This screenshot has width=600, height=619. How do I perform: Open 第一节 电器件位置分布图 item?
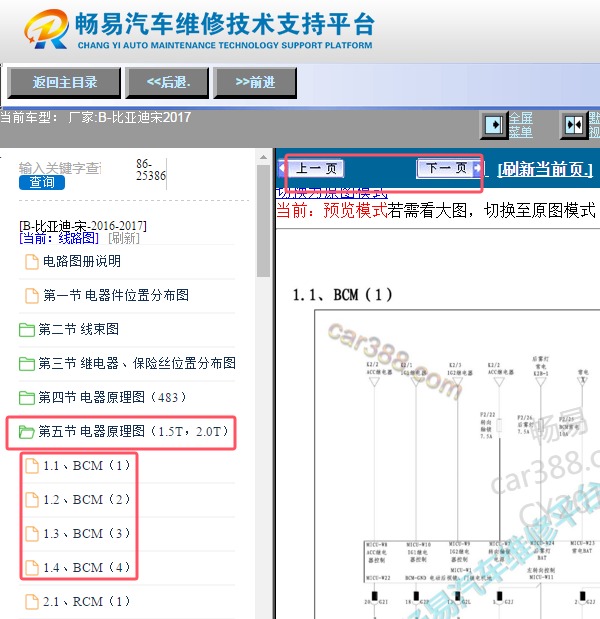click(116, 295)
